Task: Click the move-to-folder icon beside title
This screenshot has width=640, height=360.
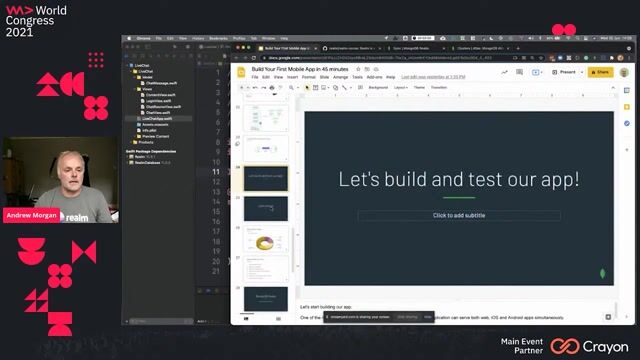Action: [367, 69]
